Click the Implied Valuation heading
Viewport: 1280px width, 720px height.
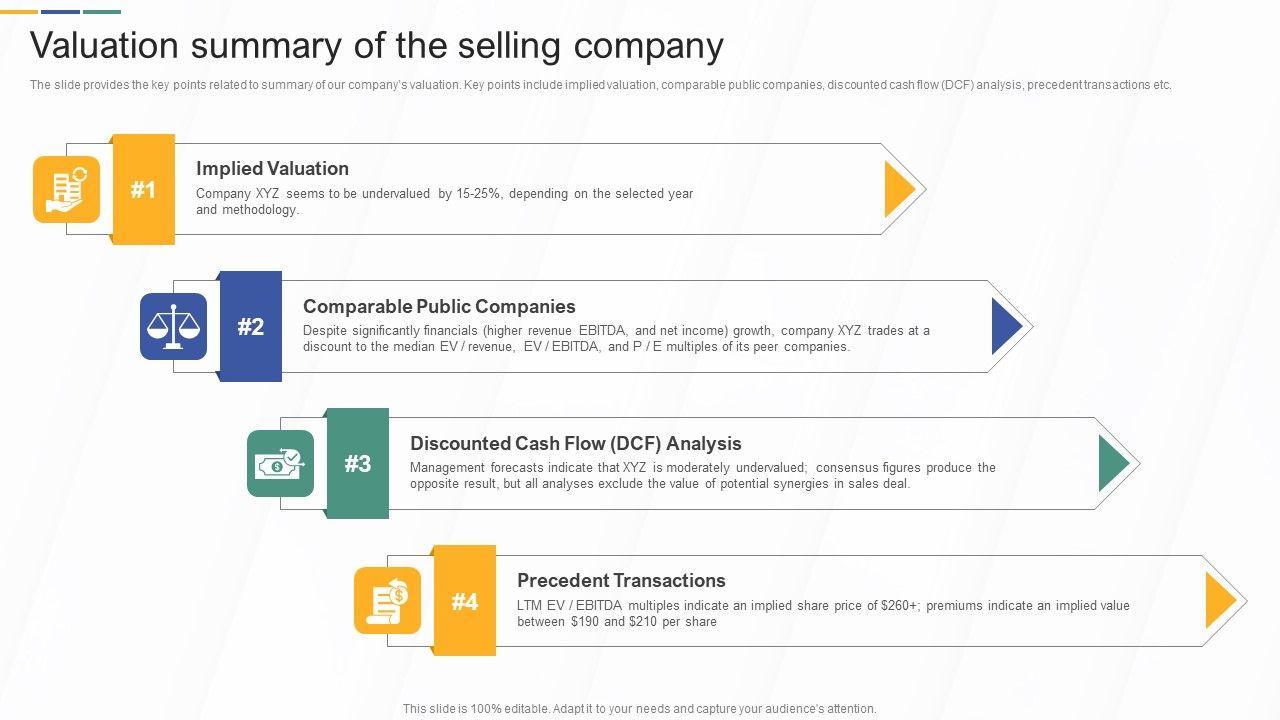coord(272,169)
